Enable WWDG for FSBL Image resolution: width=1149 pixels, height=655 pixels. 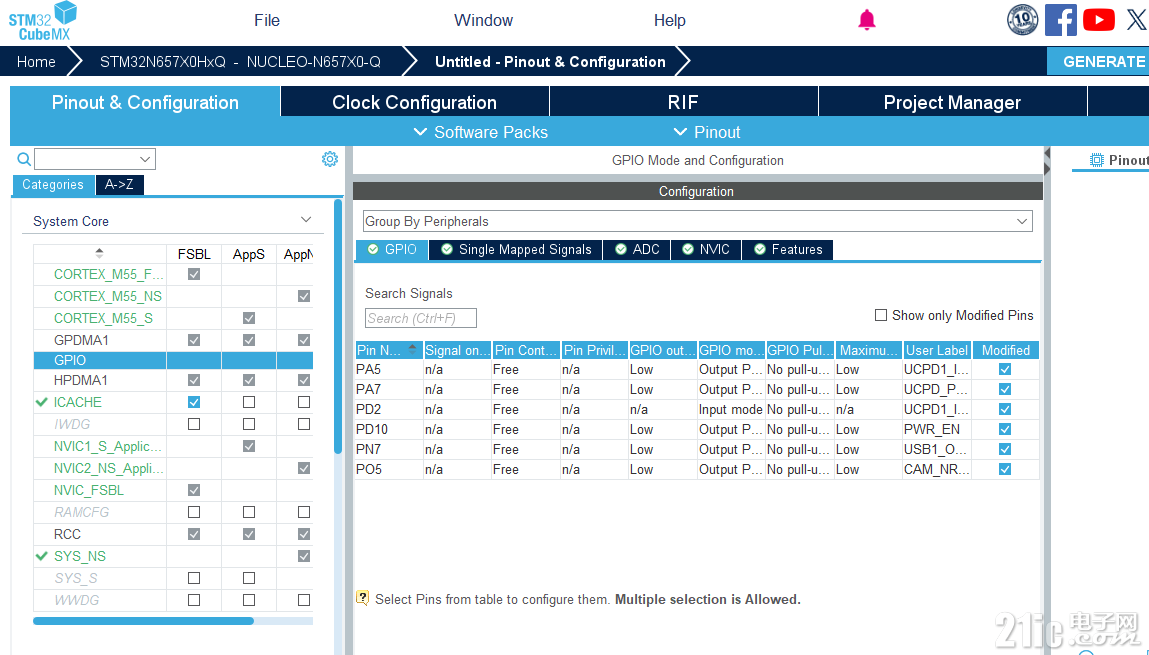tap(194, 600)
